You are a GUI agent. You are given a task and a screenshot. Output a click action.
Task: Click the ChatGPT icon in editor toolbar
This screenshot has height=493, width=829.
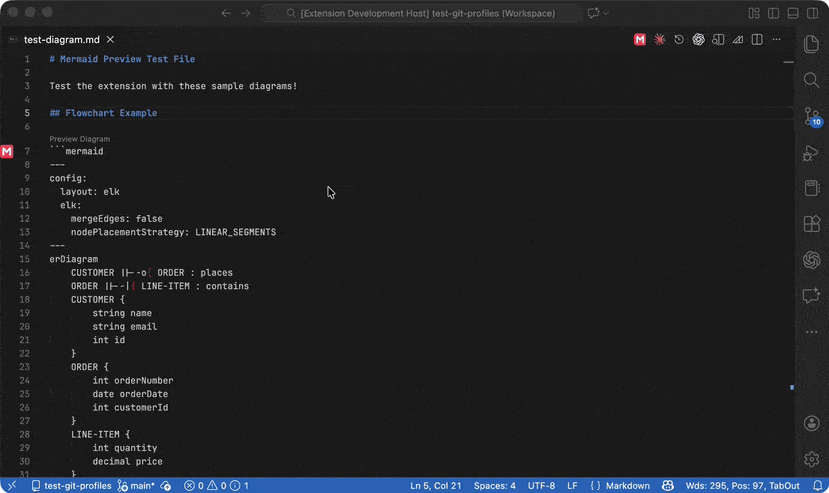tap(698, 40)
